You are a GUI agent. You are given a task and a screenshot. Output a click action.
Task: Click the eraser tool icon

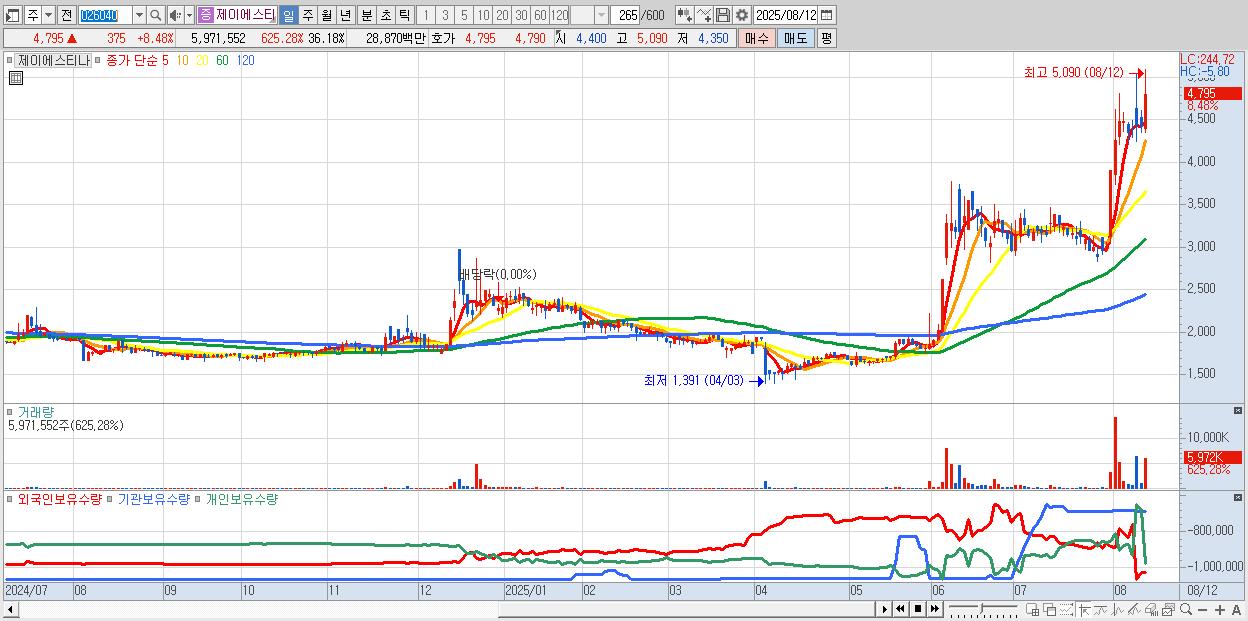click(1151, 610)
